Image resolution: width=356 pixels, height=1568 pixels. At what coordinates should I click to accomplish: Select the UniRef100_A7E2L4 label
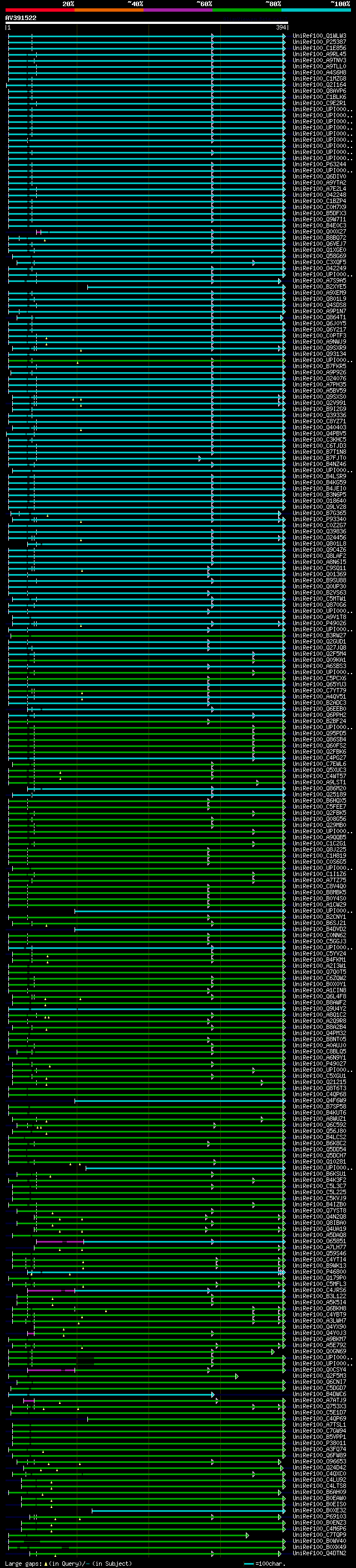click(319, 189)
